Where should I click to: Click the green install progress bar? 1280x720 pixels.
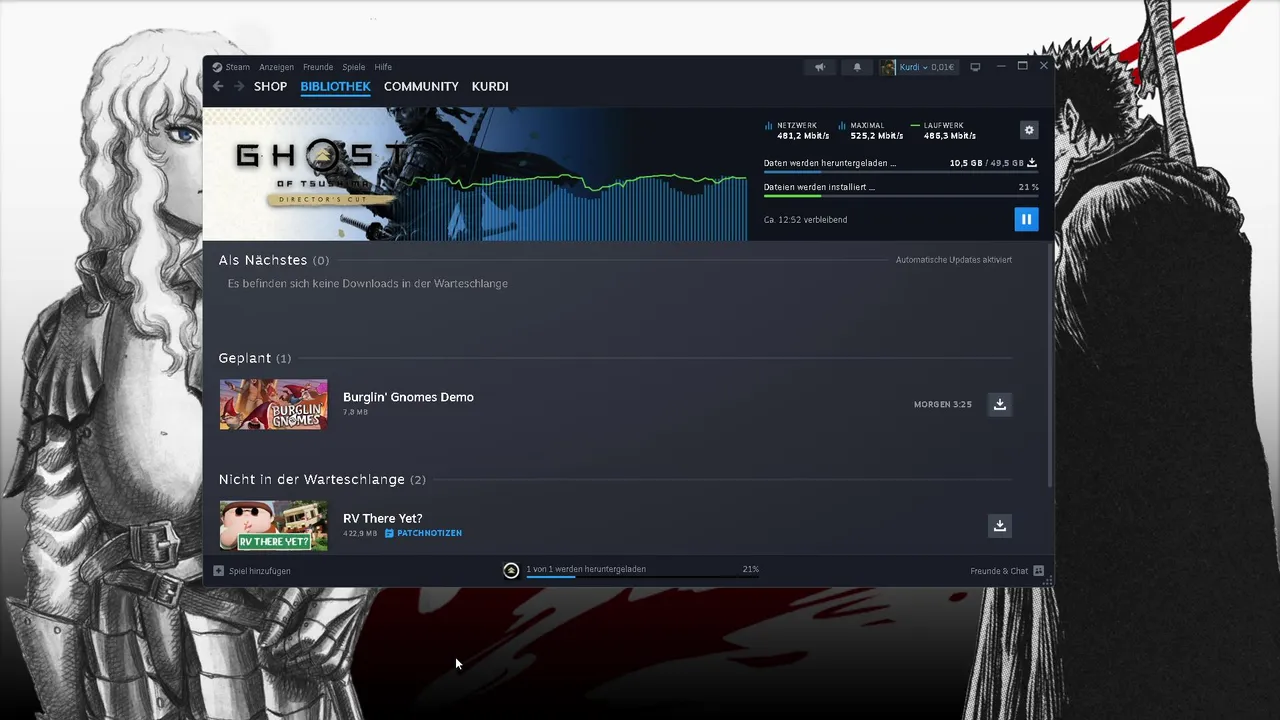click(900, 196)
